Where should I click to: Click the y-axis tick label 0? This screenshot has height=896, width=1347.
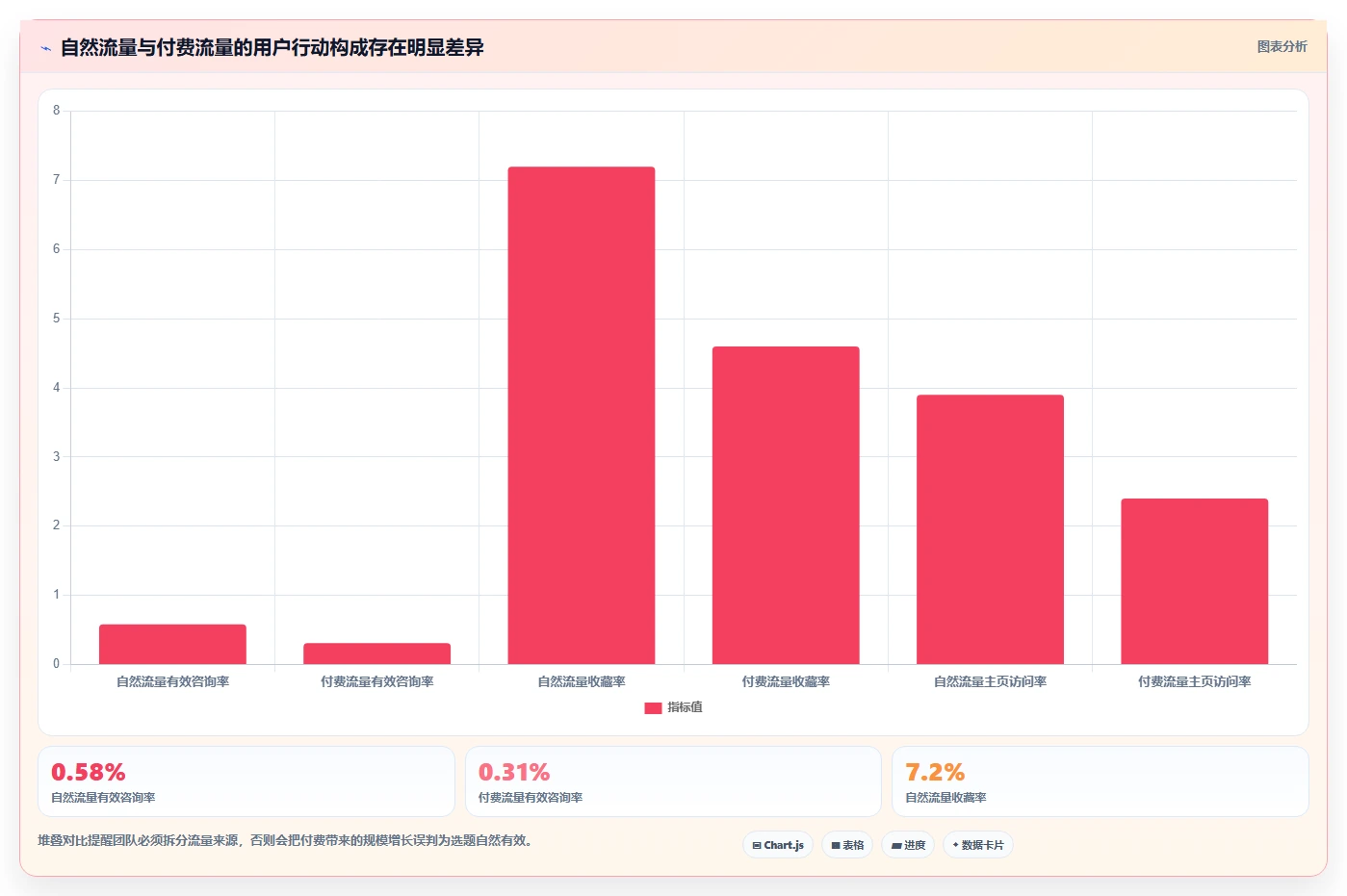(56, 664)
